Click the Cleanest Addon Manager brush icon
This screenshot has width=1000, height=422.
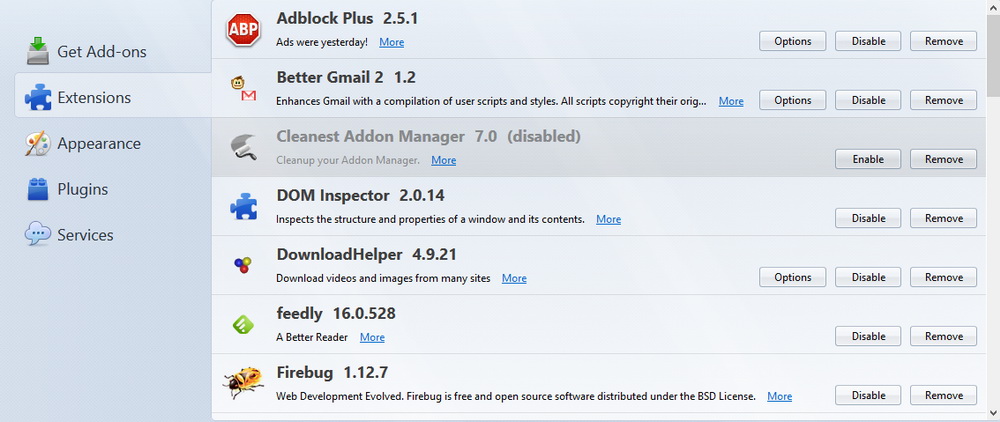pyautogui.click(x=243, y=147)
